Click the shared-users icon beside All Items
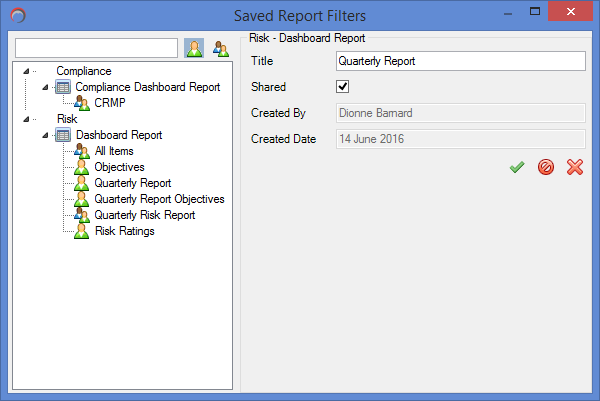The width and height of the screenshot is (600, 401). pos(82,151)
